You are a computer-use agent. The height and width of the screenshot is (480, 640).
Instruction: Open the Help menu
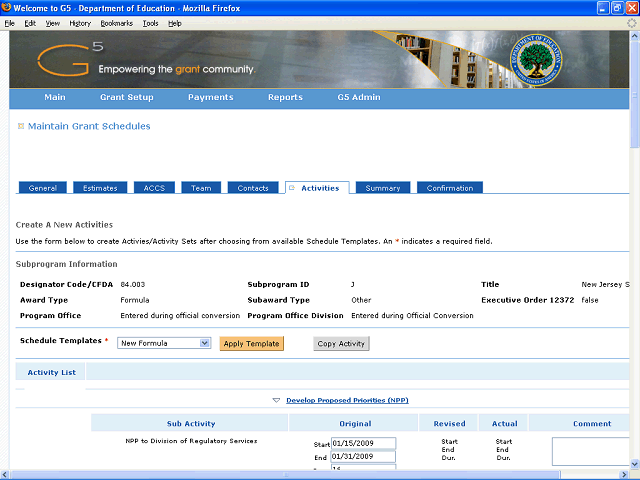(175, 23)
